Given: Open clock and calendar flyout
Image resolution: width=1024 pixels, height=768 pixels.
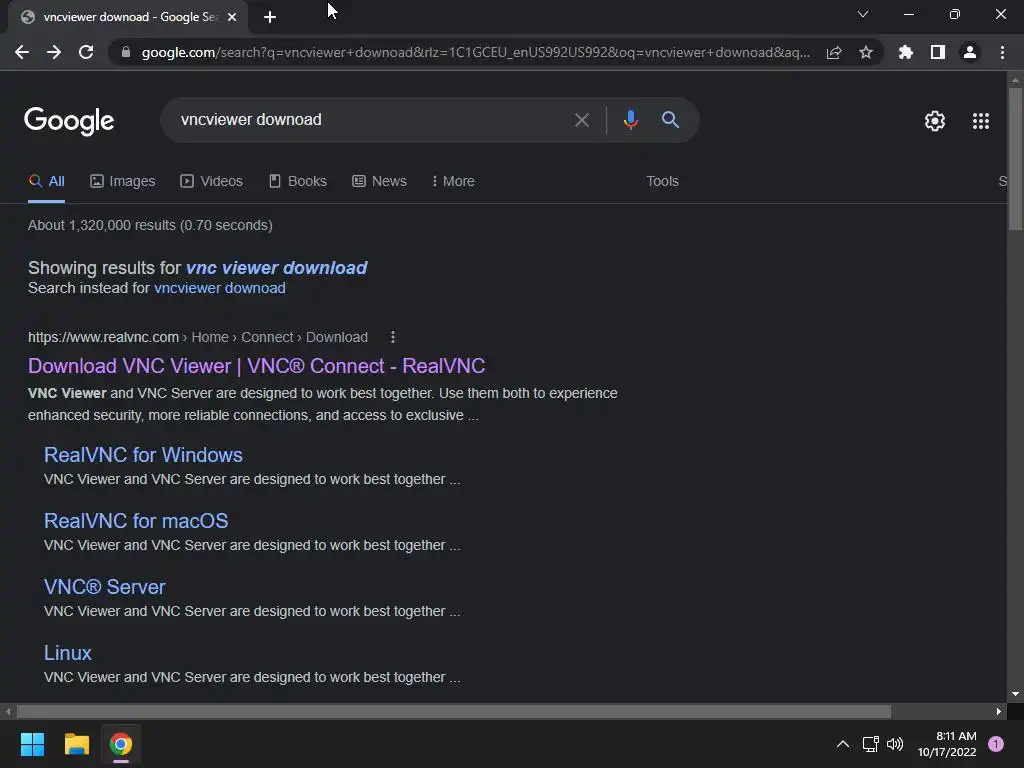Looking at the screenshot, I should (x=946, y=744).
